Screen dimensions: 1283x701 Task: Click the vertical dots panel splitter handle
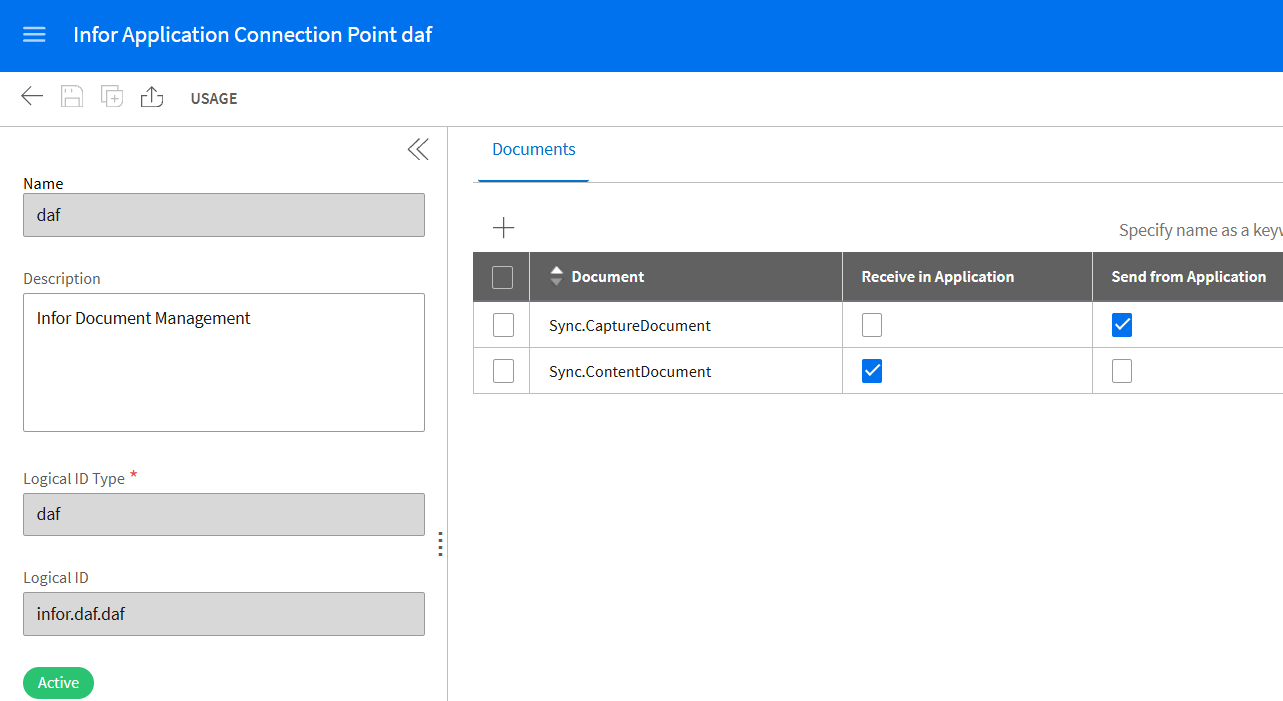pyautogui.click(x=440, y=544)
